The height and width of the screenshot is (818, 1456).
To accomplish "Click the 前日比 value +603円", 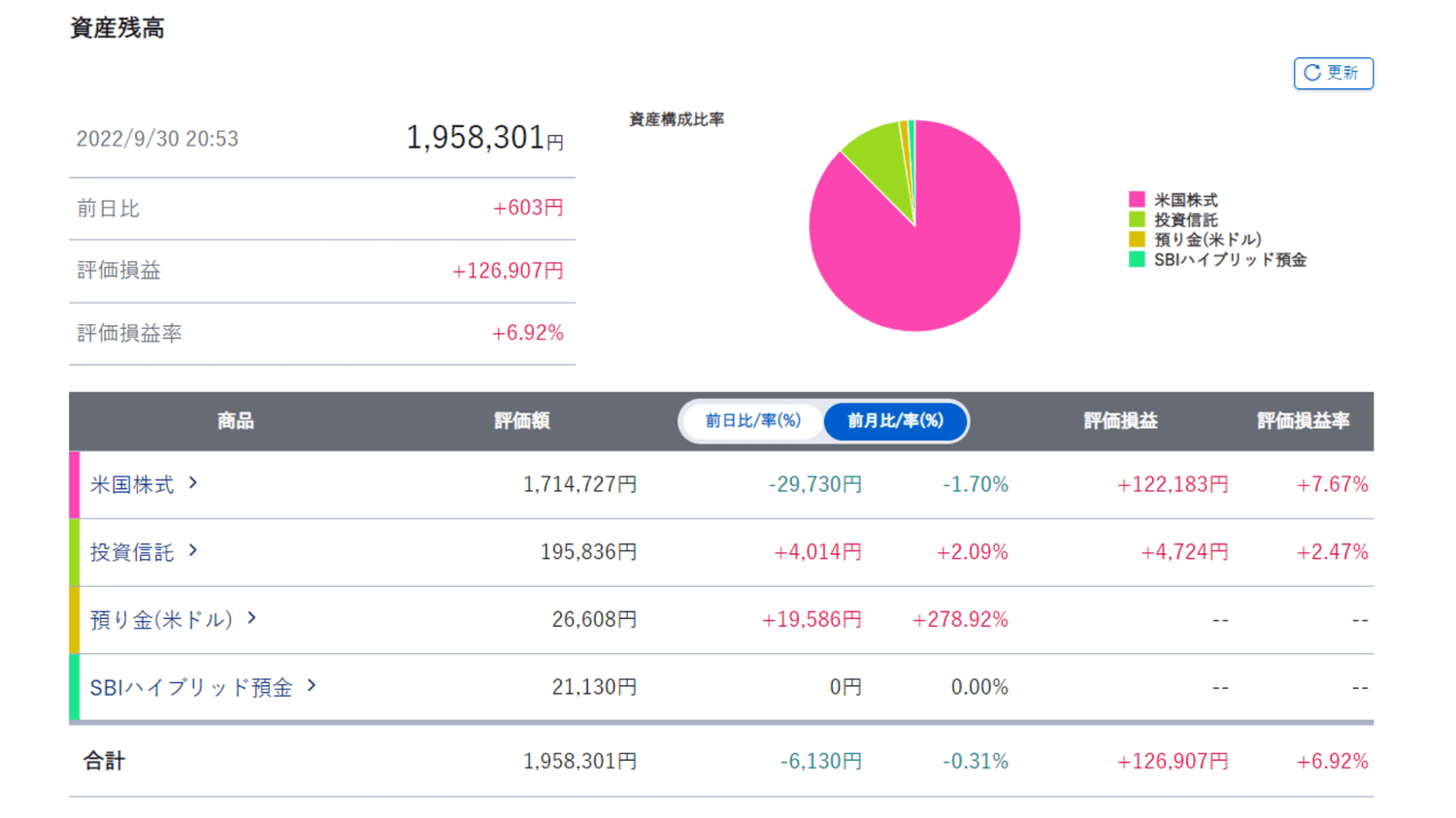I will pyautogui.click(x=528, y=208).
